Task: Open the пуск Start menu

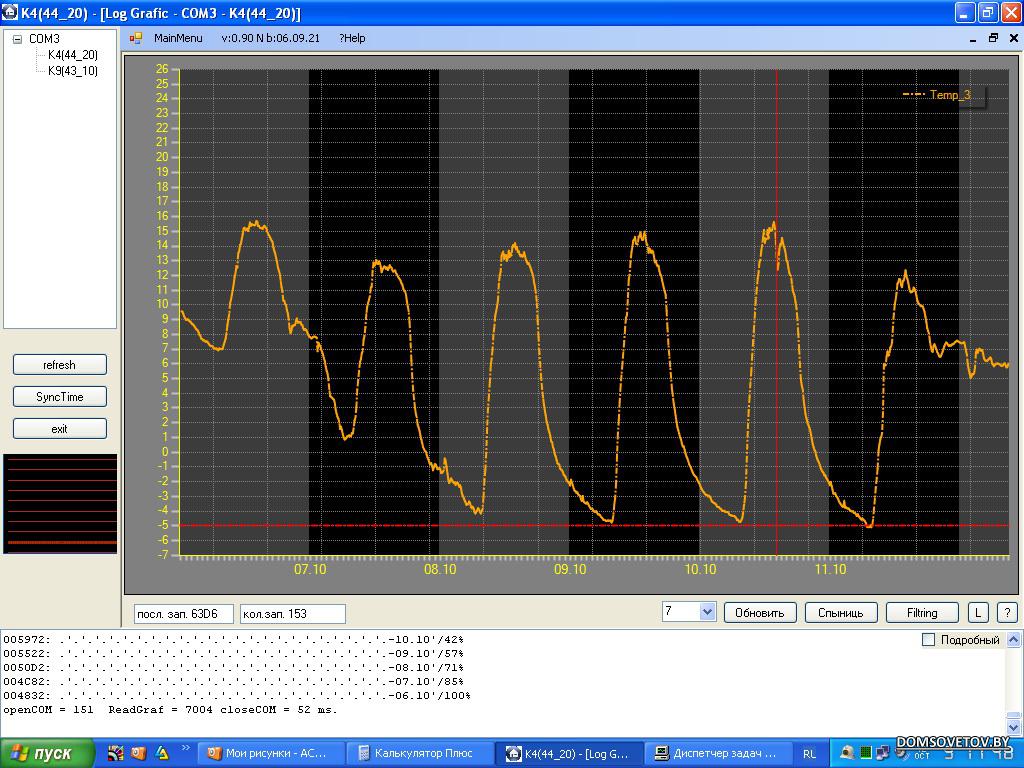Action: pos(46,754)
